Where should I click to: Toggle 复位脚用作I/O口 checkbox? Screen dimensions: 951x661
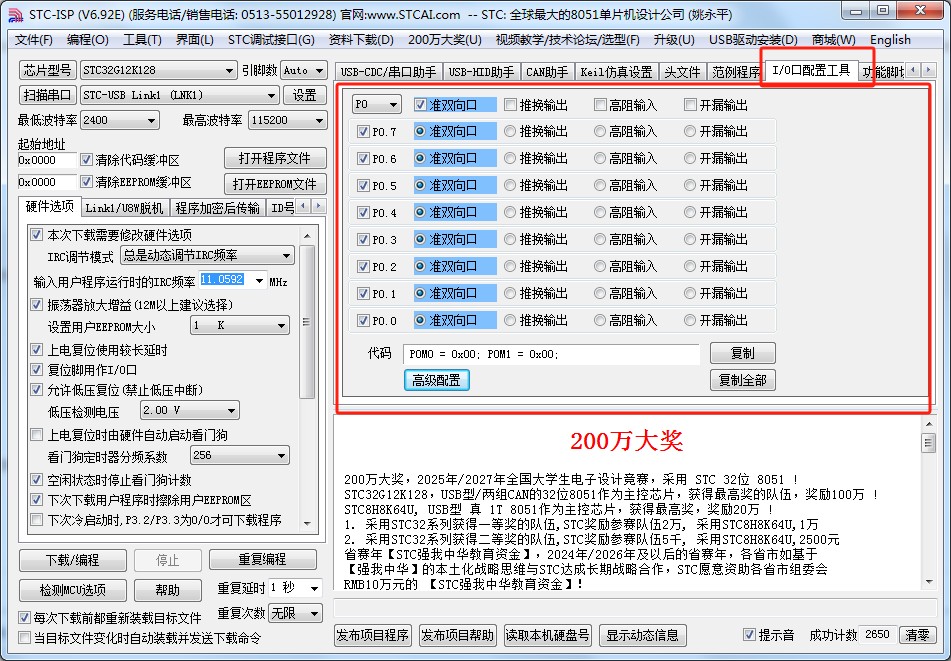pos(36,370)
